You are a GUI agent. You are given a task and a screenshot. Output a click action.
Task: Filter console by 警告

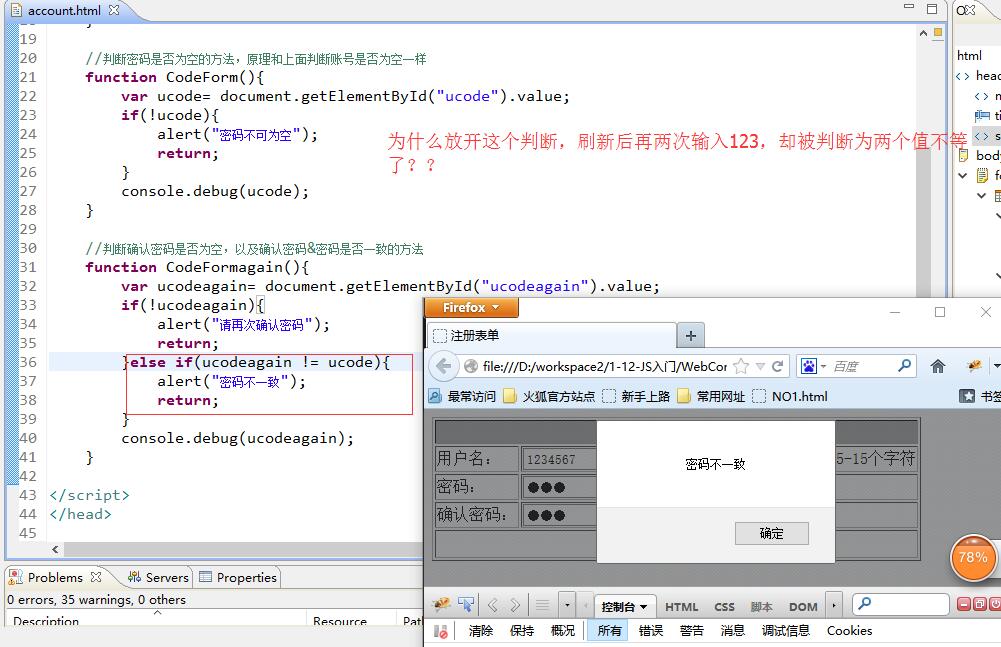point(691,631)
